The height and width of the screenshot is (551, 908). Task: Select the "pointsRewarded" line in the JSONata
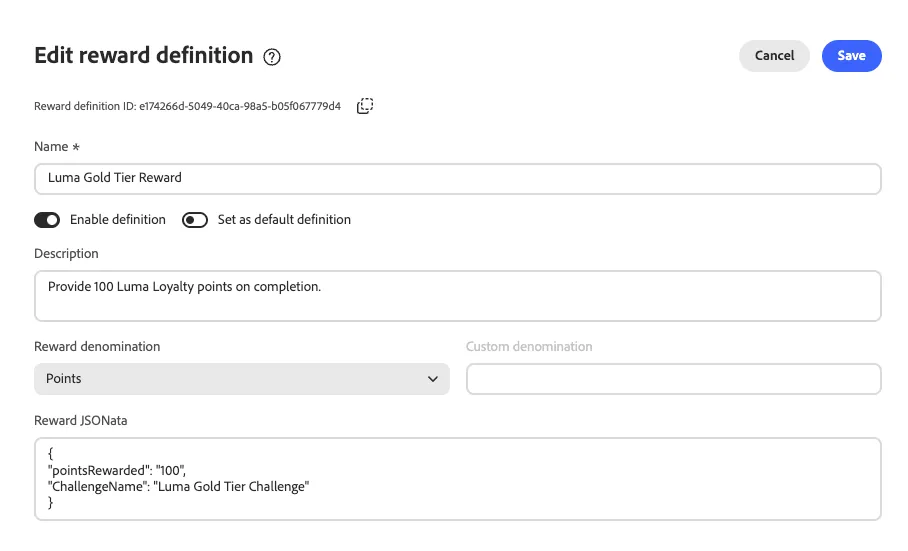[117, 470]
